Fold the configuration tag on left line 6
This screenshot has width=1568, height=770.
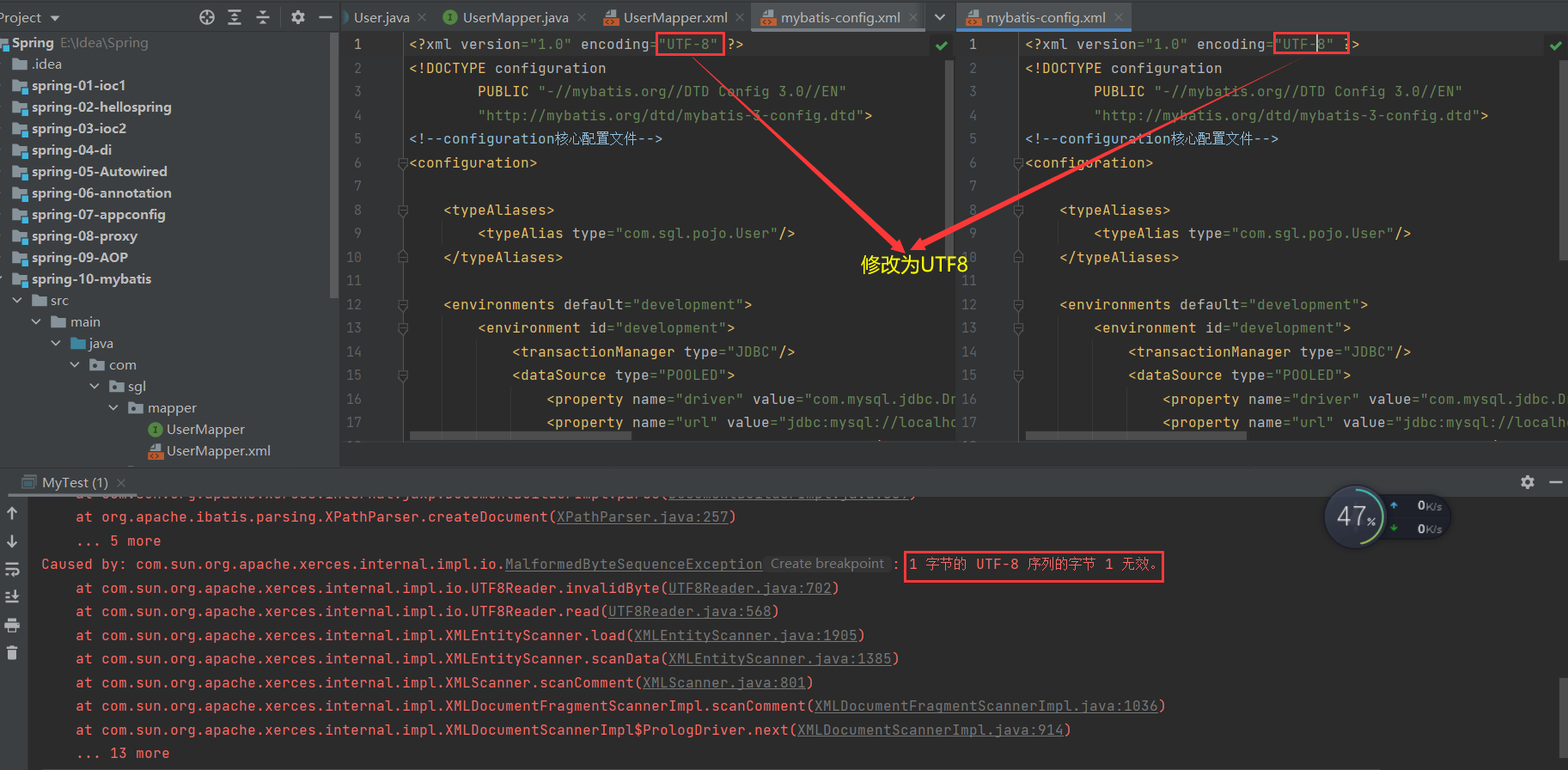pos(402,163)
